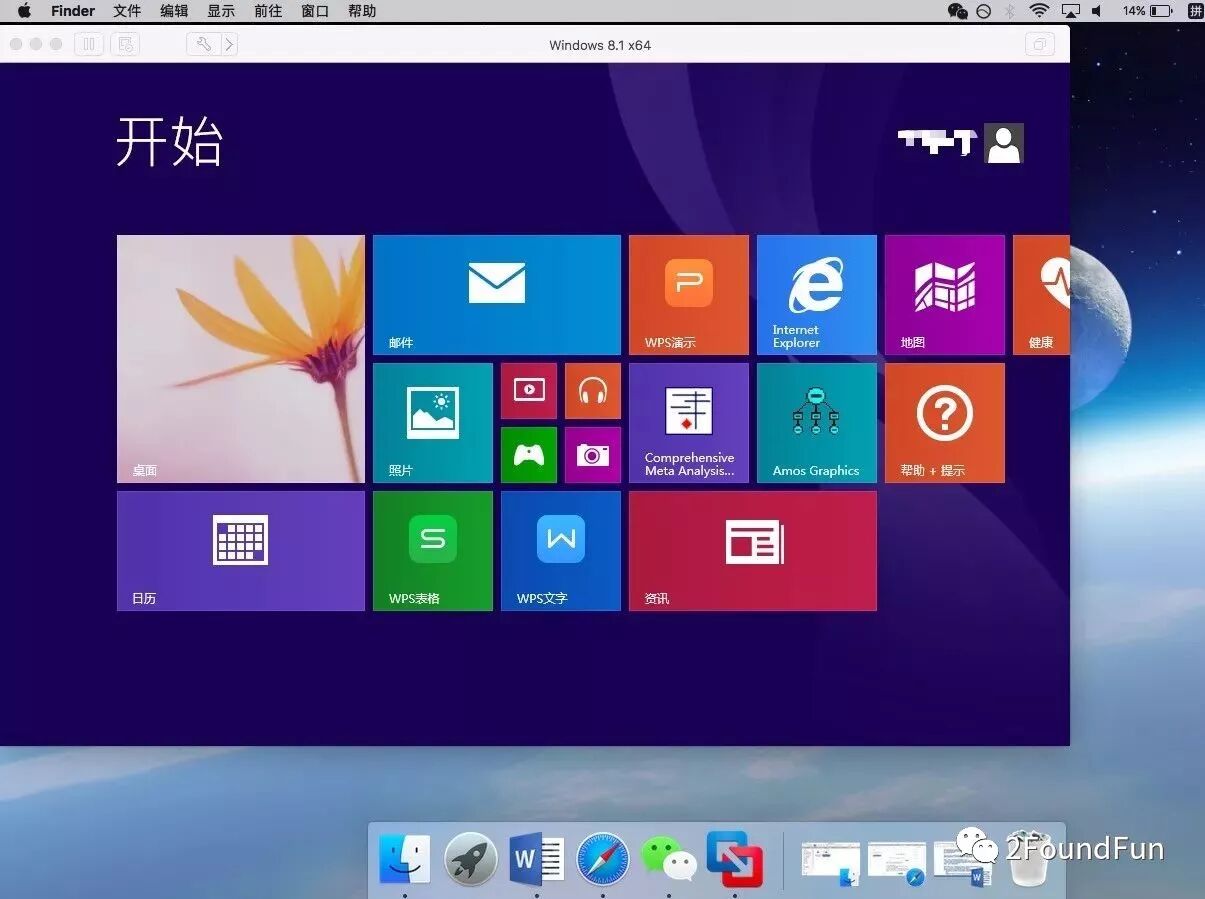Image resolution: width=1205 pixels, height=899 pixels.
Task: Open the Internet Explorer tile
Action: (817, 295)
